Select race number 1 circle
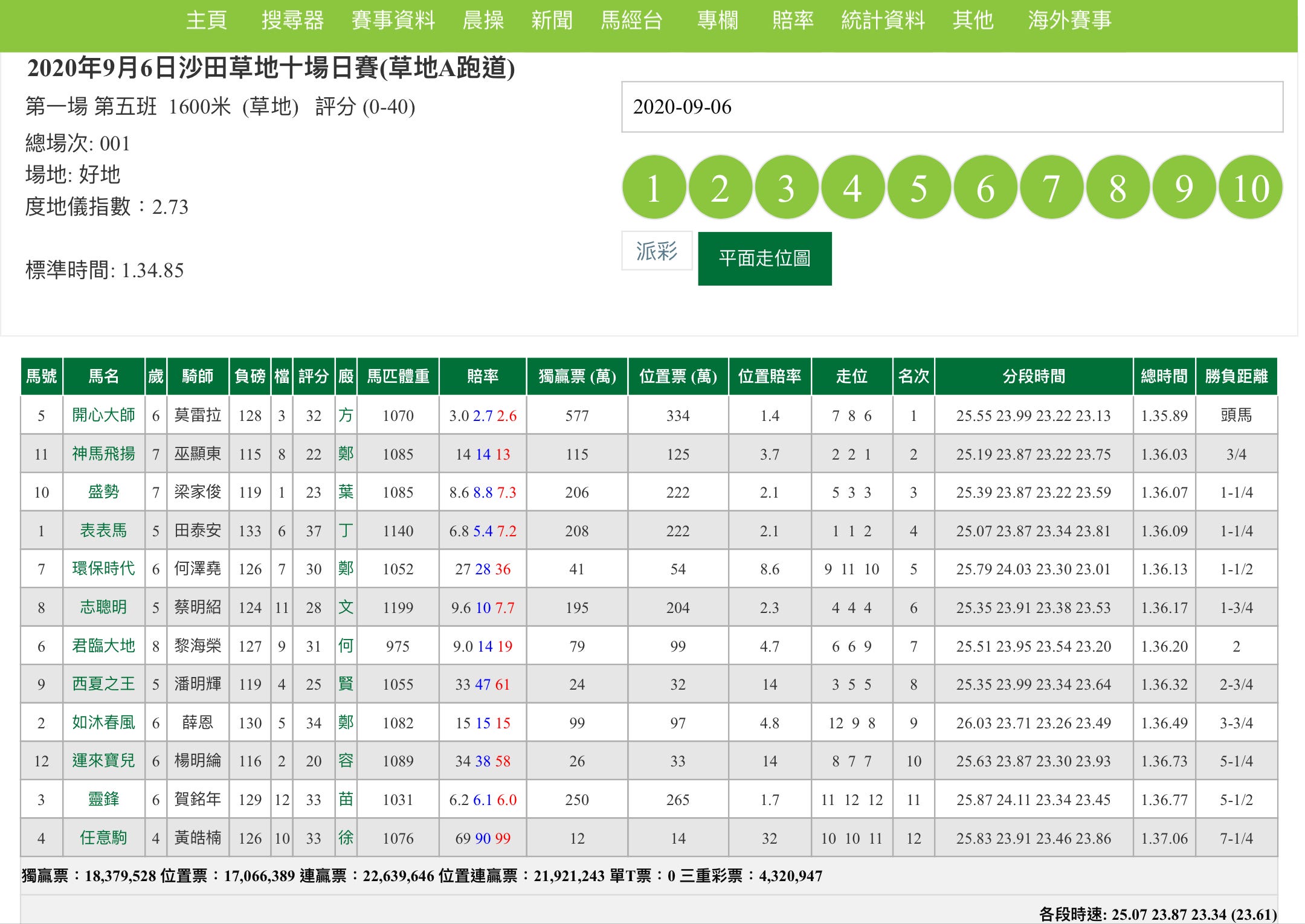1305x924 pixels. [654, 188]
